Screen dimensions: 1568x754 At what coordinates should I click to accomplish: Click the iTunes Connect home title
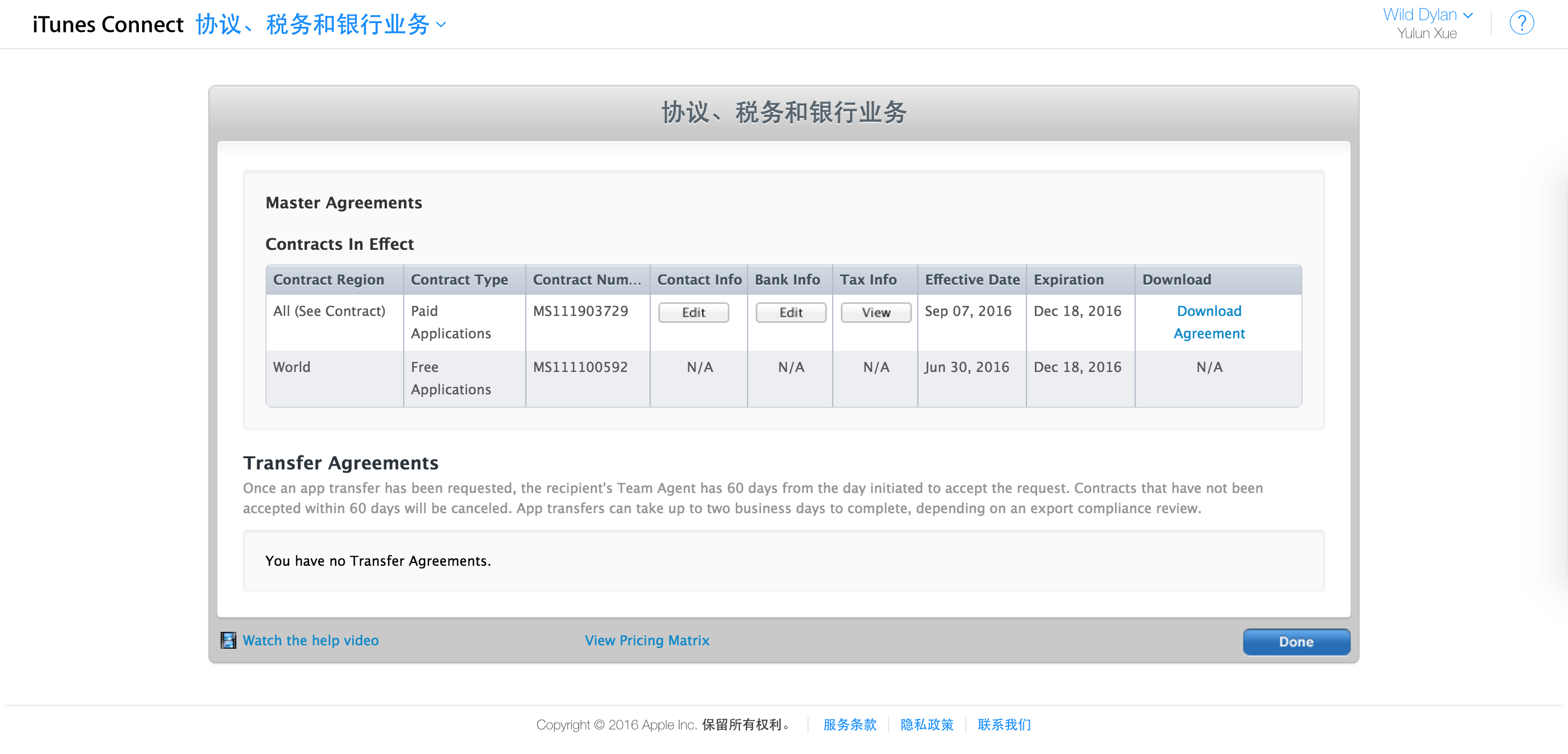tap(108, 24)
